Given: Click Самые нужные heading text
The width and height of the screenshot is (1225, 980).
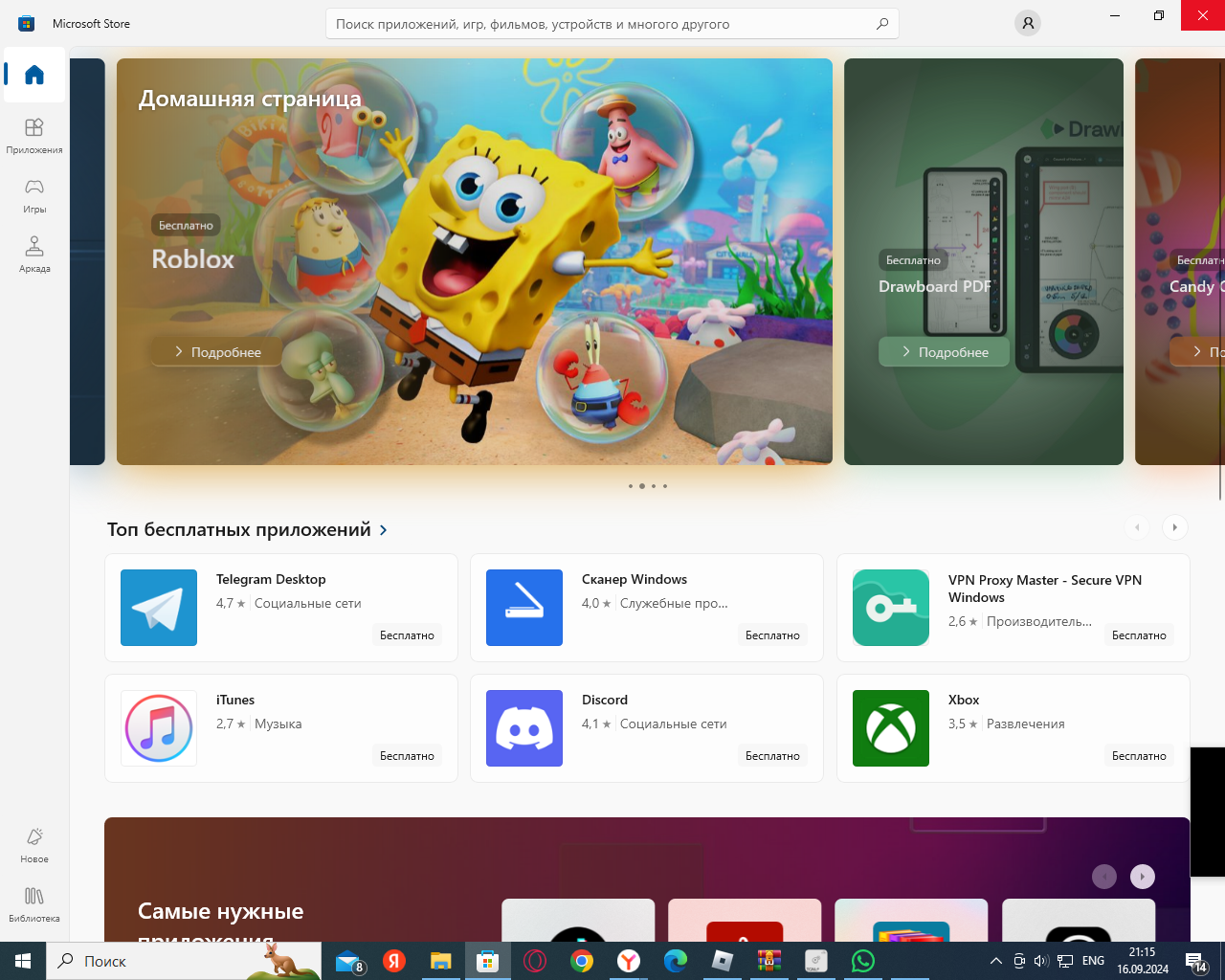Looking at the screenshot, I should 220,911.
